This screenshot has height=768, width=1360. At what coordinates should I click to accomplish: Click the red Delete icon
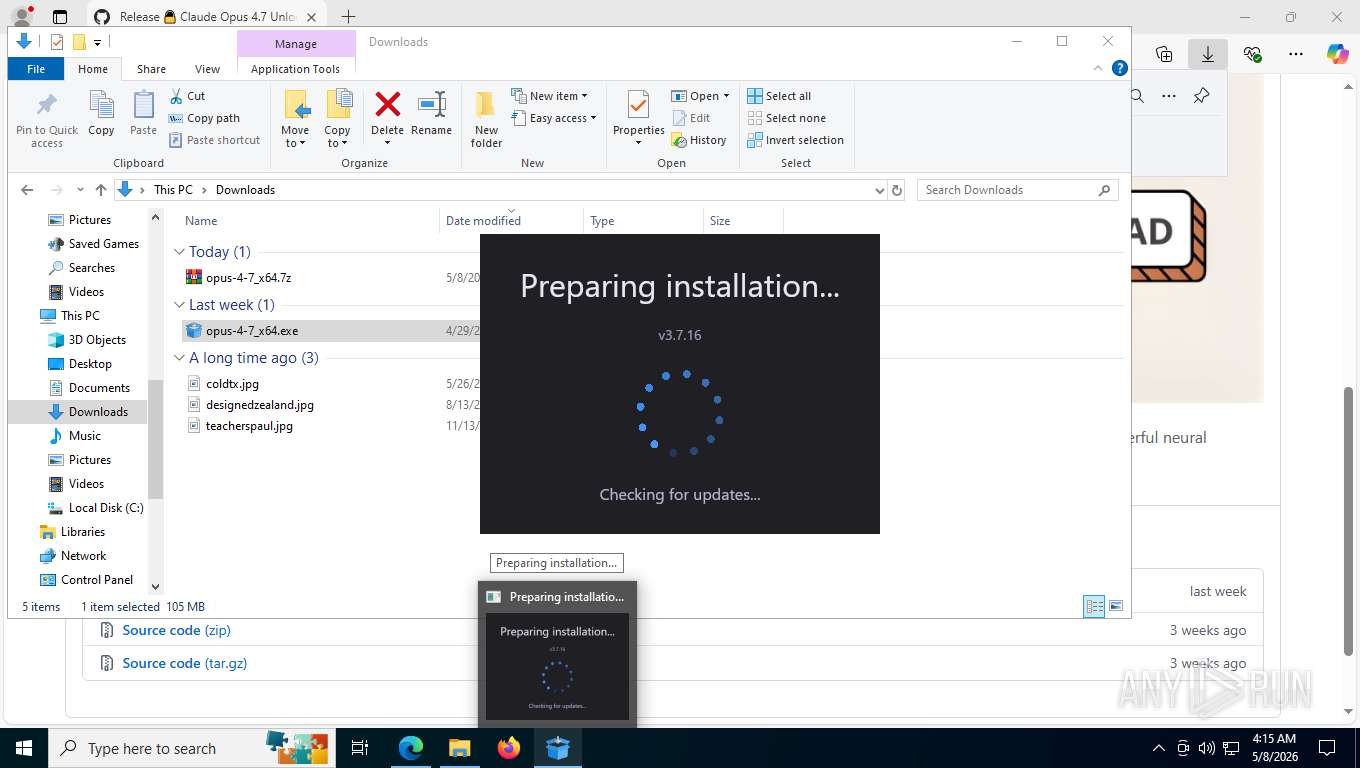(x=387, y=104)
